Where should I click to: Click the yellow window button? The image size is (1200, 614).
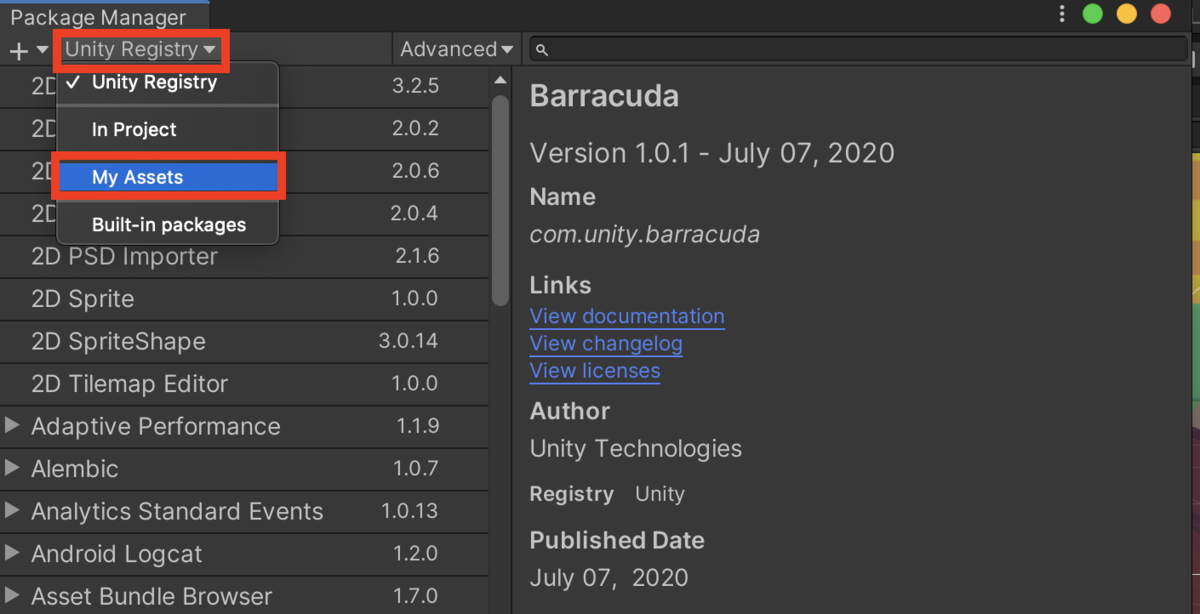click(x=1127, y=14)
